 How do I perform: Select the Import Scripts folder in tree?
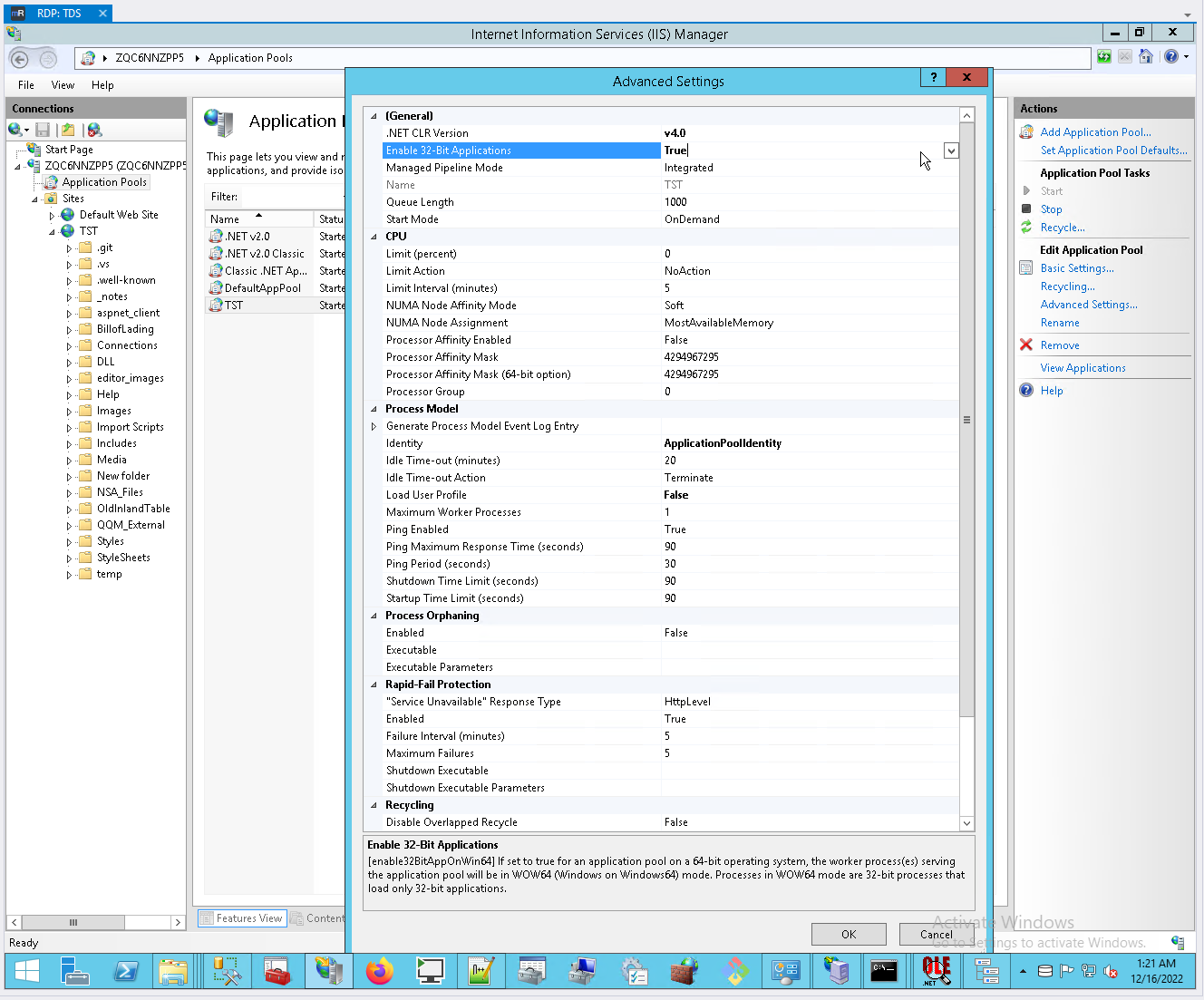coord(130,427)
